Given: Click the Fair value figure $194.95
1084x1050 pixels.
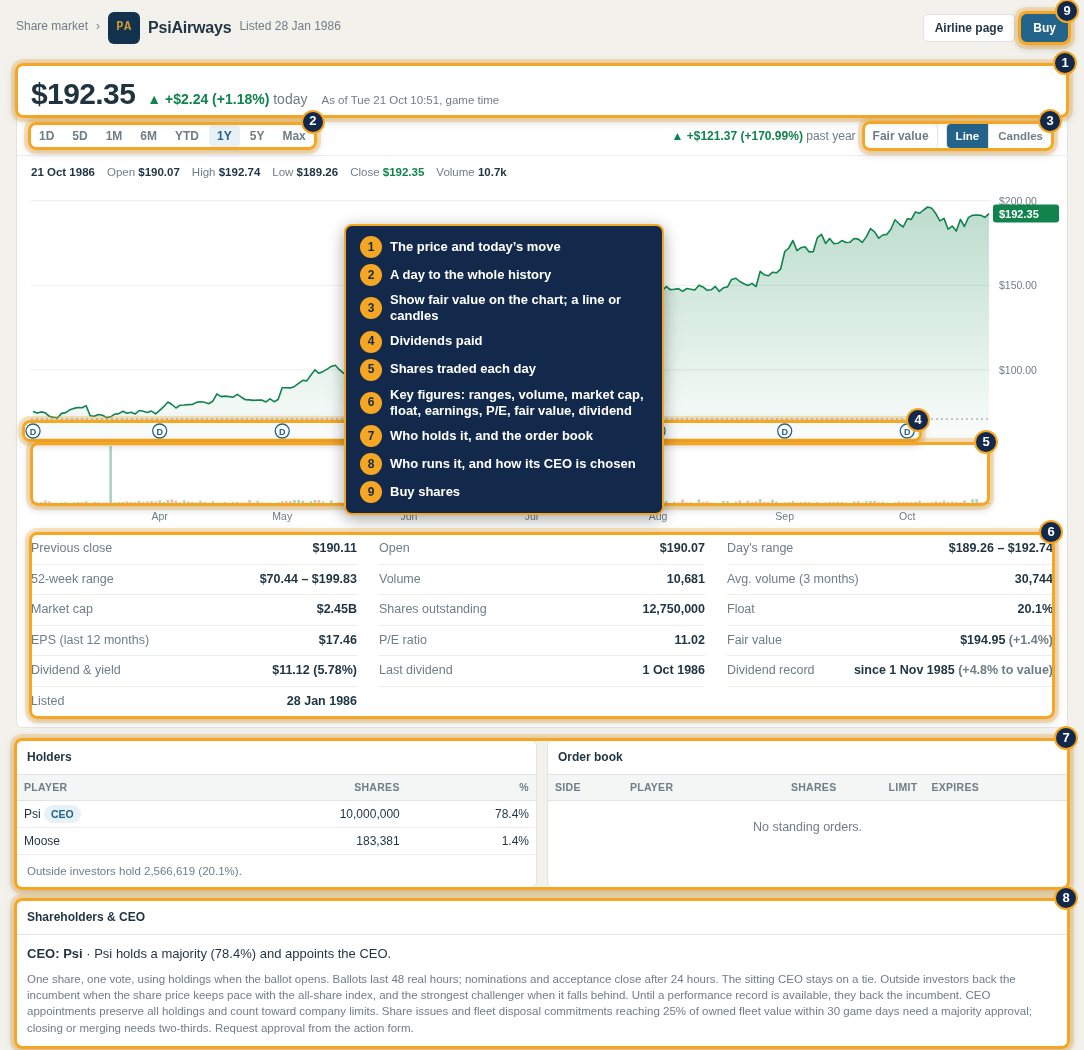Looking at the screenshot, I should click(982, 639).
